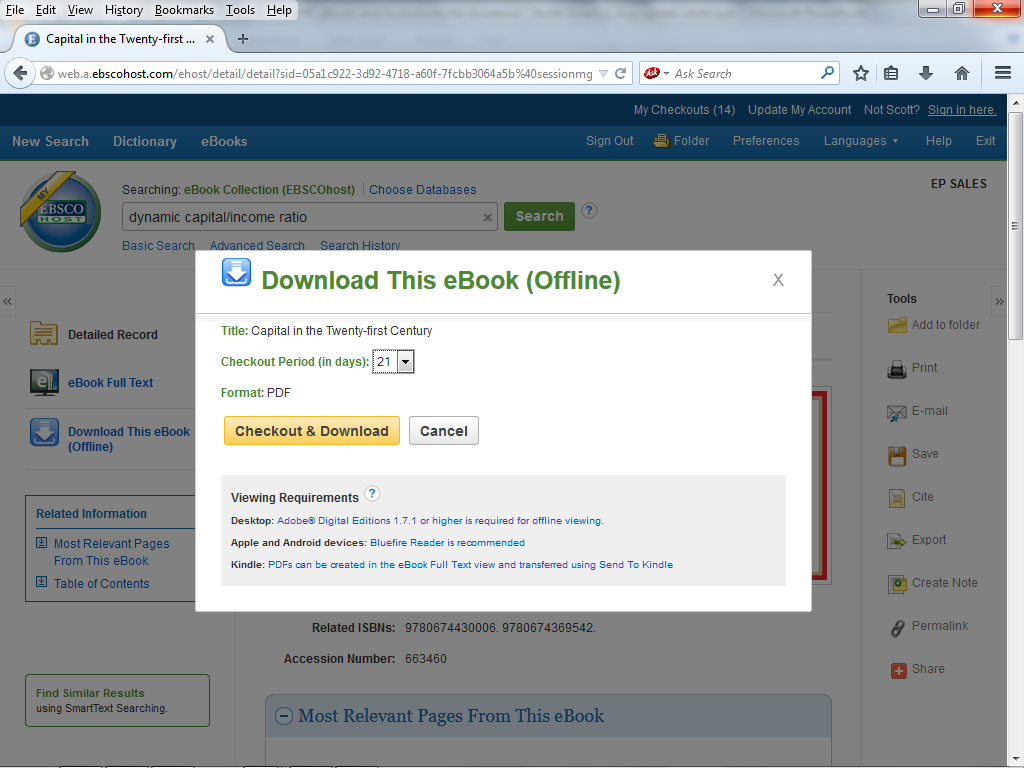Click the Share plus icon
1024x768 pixels.
(899, 670)
